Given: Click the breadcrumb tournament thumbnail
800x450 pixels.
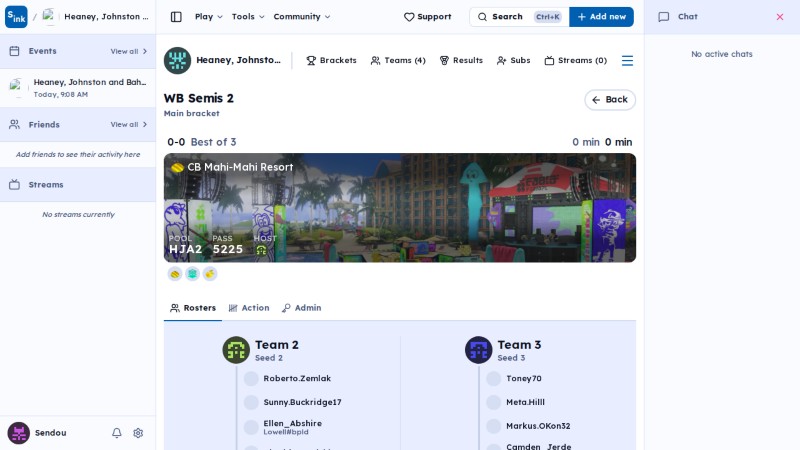Looking at the screenshot, I should pyautogui.click(x=49, y=17).
